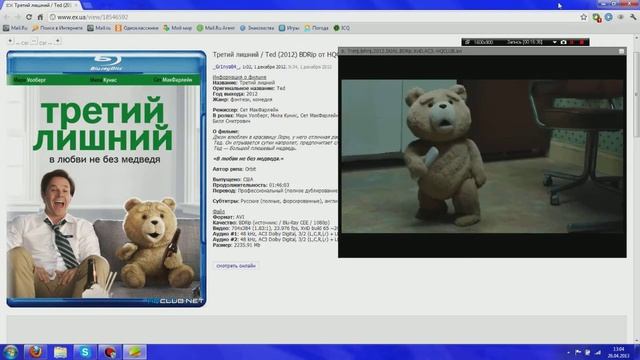The height and width of the screenshot is (360, 640).
Task: Click the Action Center flag tray icon
Action: pos(578,352)
